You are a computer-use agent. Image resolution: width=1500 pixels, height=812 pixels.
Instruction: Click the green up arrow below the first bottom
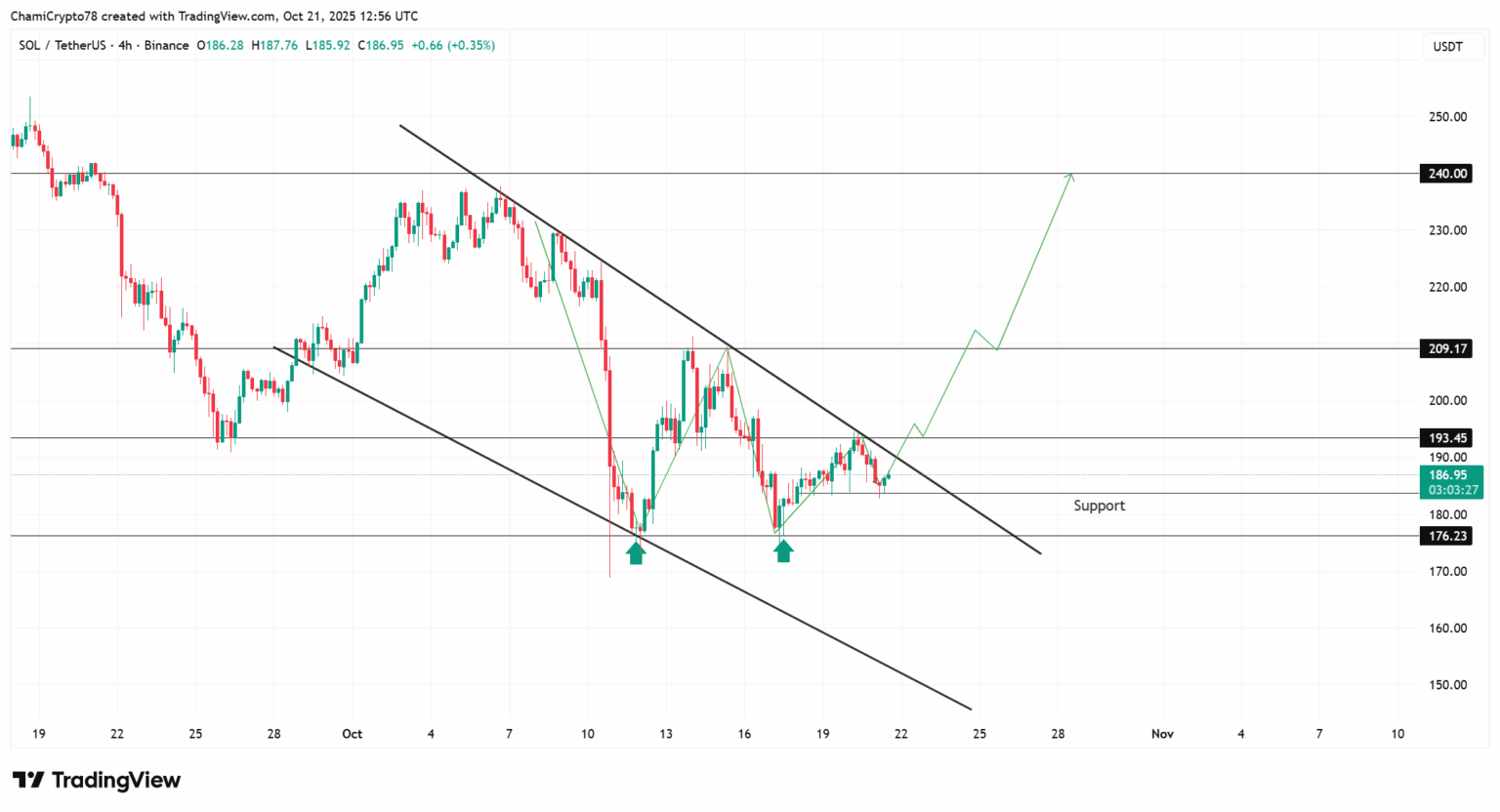pos(636,553)
